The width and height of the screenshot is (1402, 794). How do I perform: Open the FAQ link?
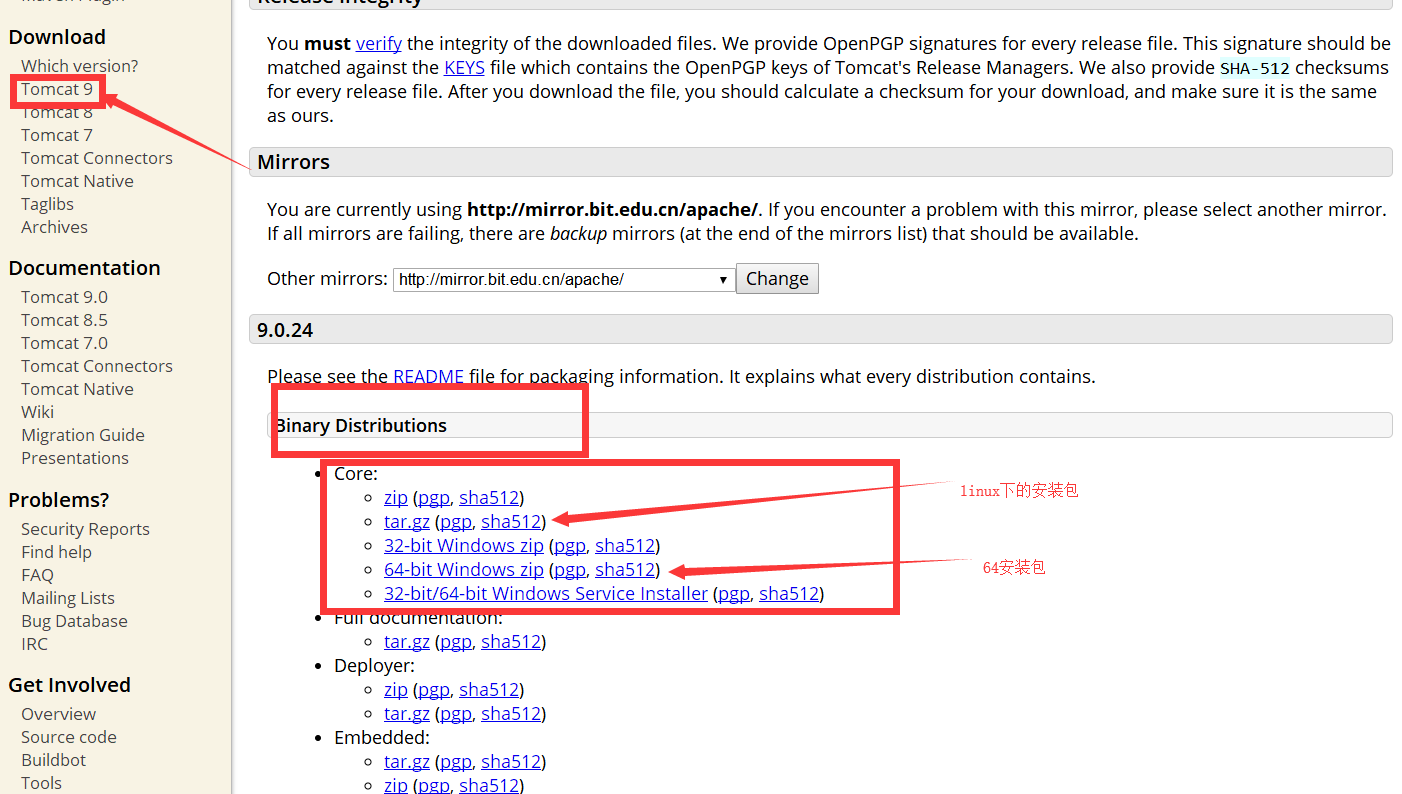point(37,575)
